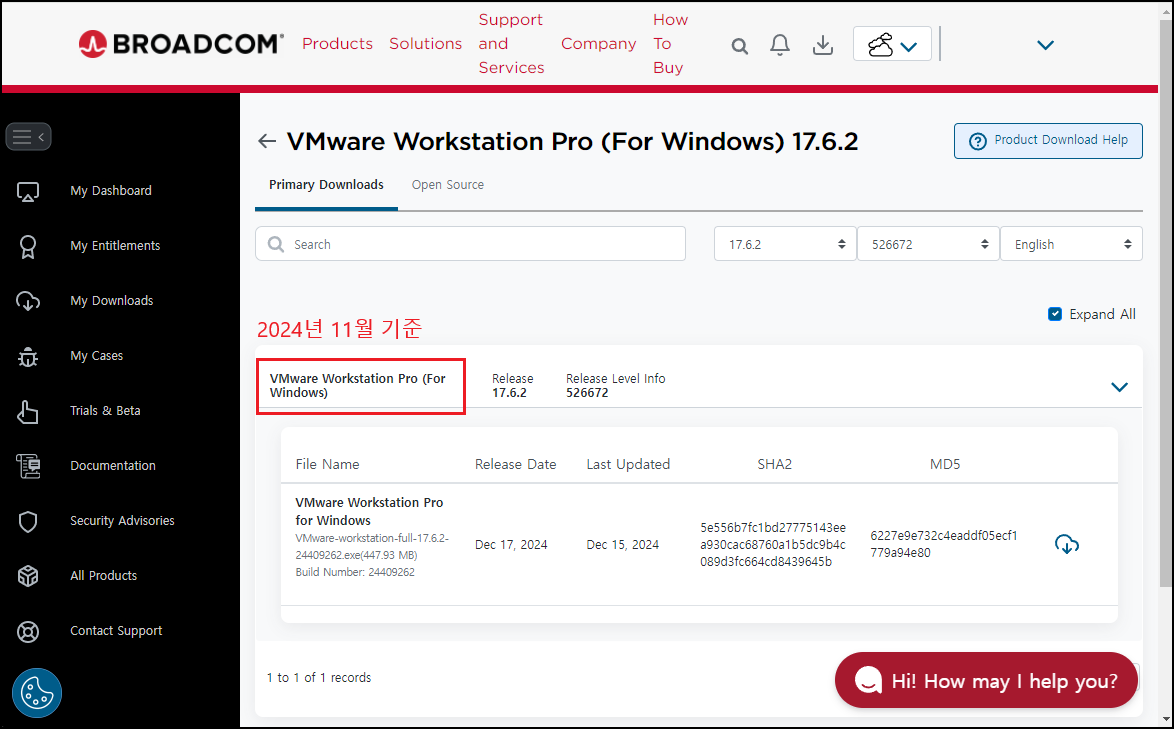This screenshot has width=1174, height=729.
Task: Click the Broadcom logo
Action: (181, 43)
